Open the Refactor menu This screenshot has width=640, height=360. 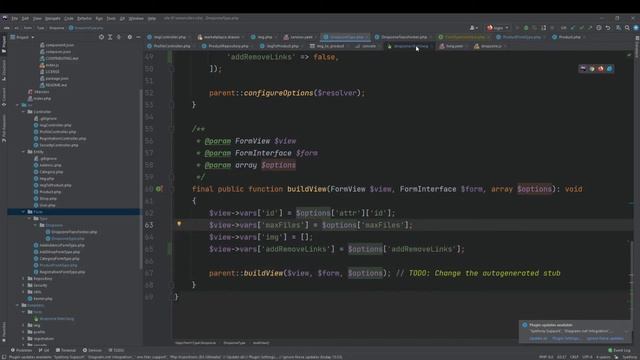click(x=84, y=18)
